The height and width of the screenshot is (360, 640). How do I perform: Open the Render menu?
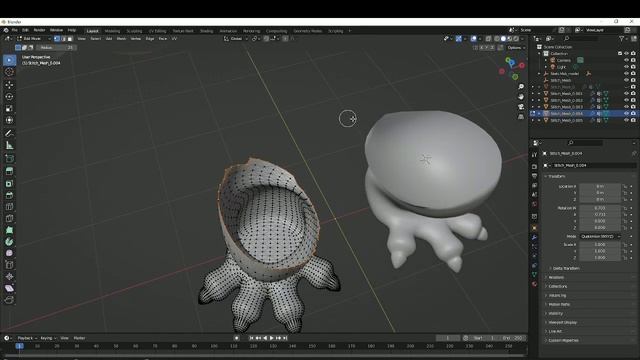39,30
